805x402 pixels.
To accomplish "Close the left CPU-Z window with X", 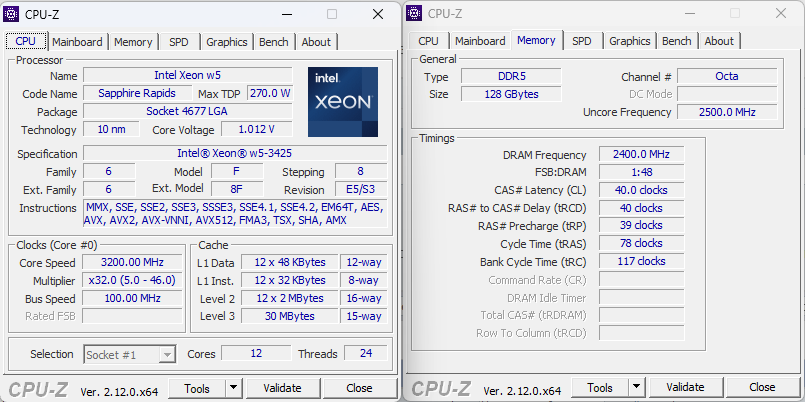I will 378,14.
